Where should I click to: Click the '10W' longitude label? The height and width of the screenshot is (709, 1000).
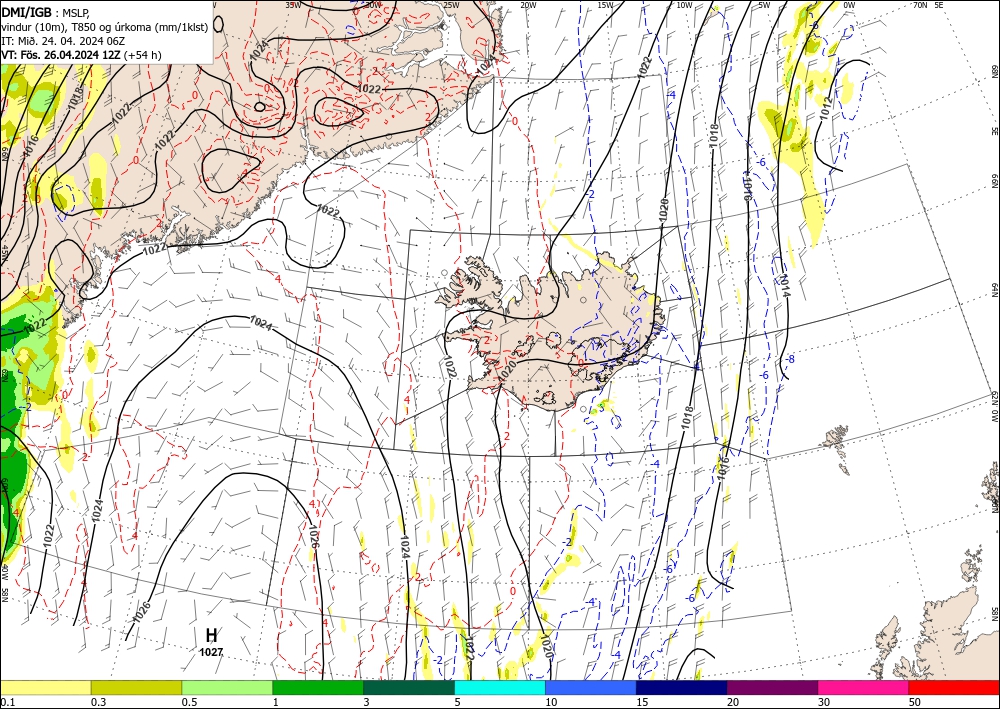(x=684, y=5)
